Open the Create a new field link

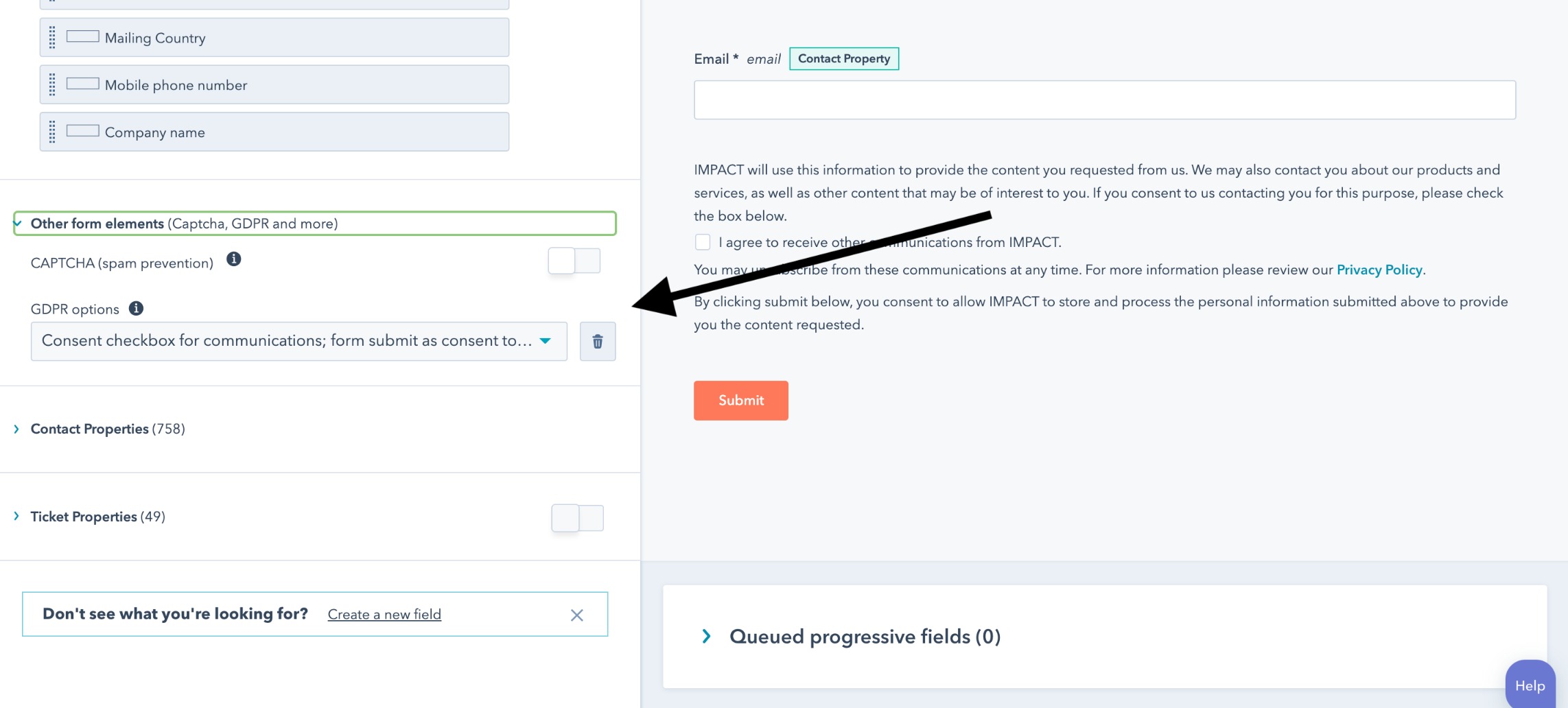[x=384, y=615]
